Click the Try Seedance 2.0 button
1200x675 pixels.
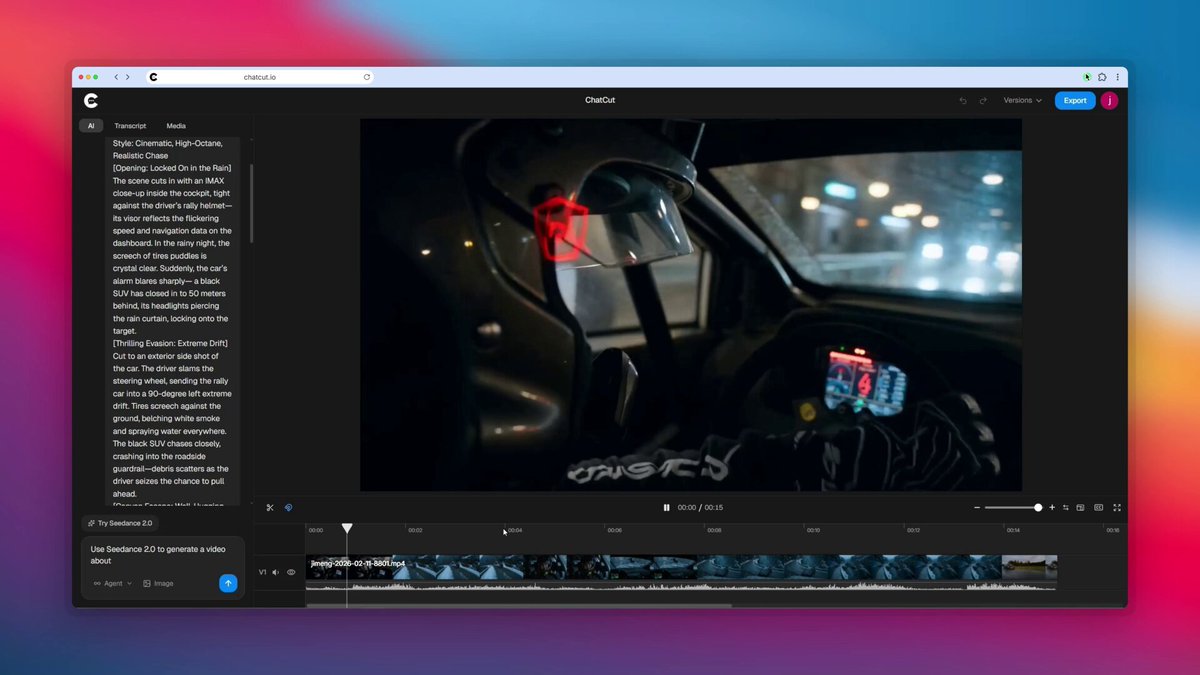(120, 523)
